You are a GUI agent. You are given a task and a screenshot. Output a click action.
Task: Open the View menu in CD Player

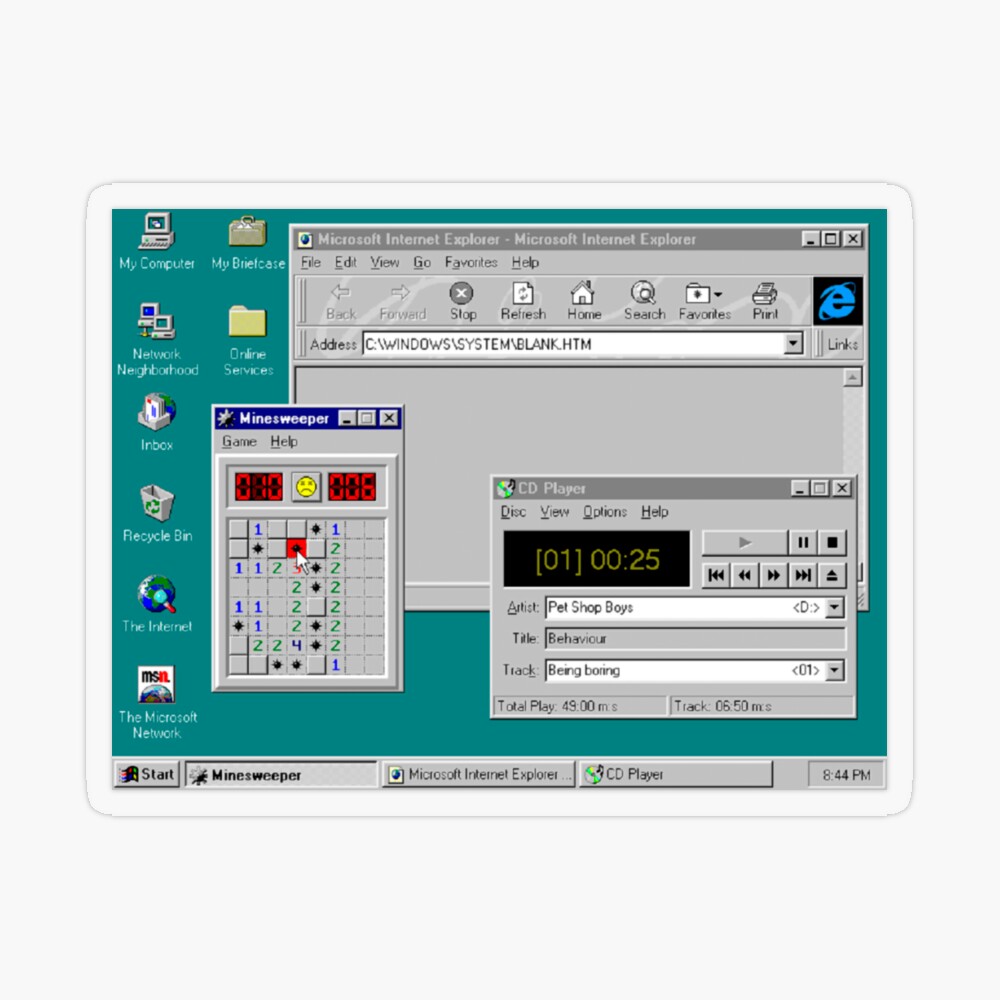coord(554,511)
